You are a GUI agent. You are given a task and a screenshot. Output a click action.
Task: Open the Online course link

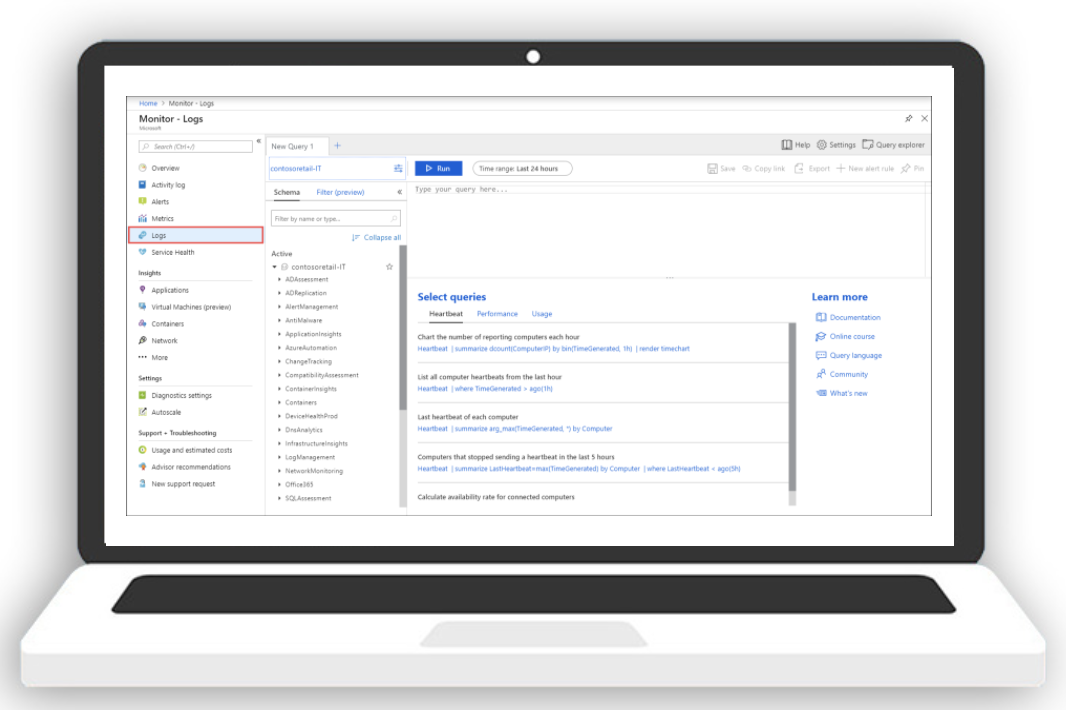845,337
